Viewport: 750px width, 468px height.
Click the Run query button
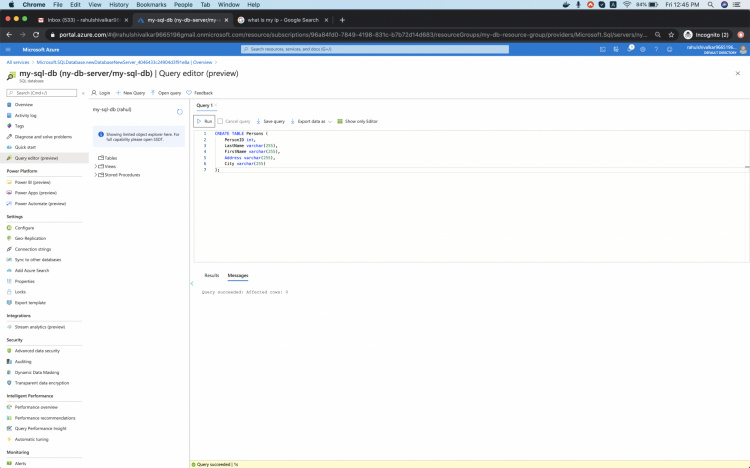click(205, 121)
